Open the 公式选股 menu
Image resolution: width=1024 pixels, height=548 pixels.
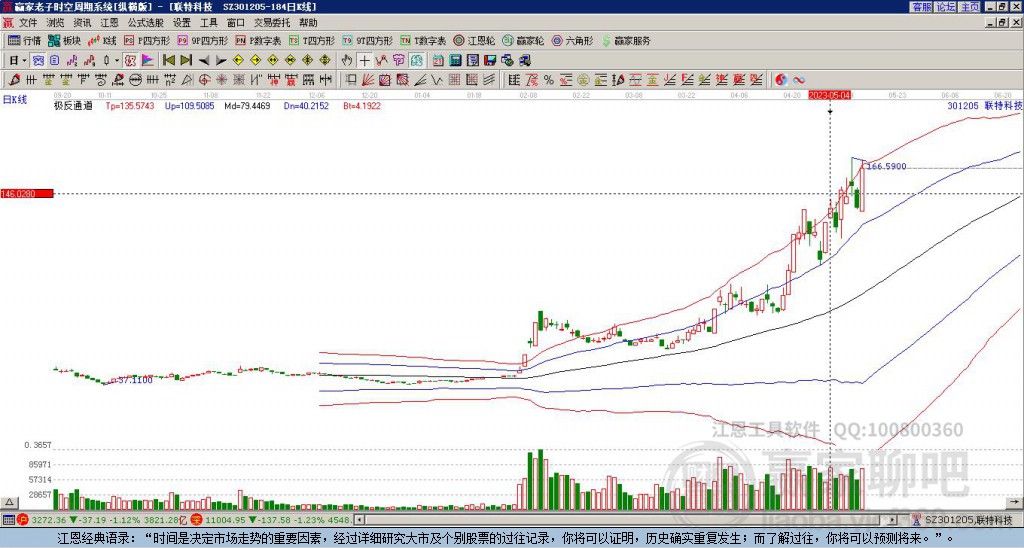[145, 23]
